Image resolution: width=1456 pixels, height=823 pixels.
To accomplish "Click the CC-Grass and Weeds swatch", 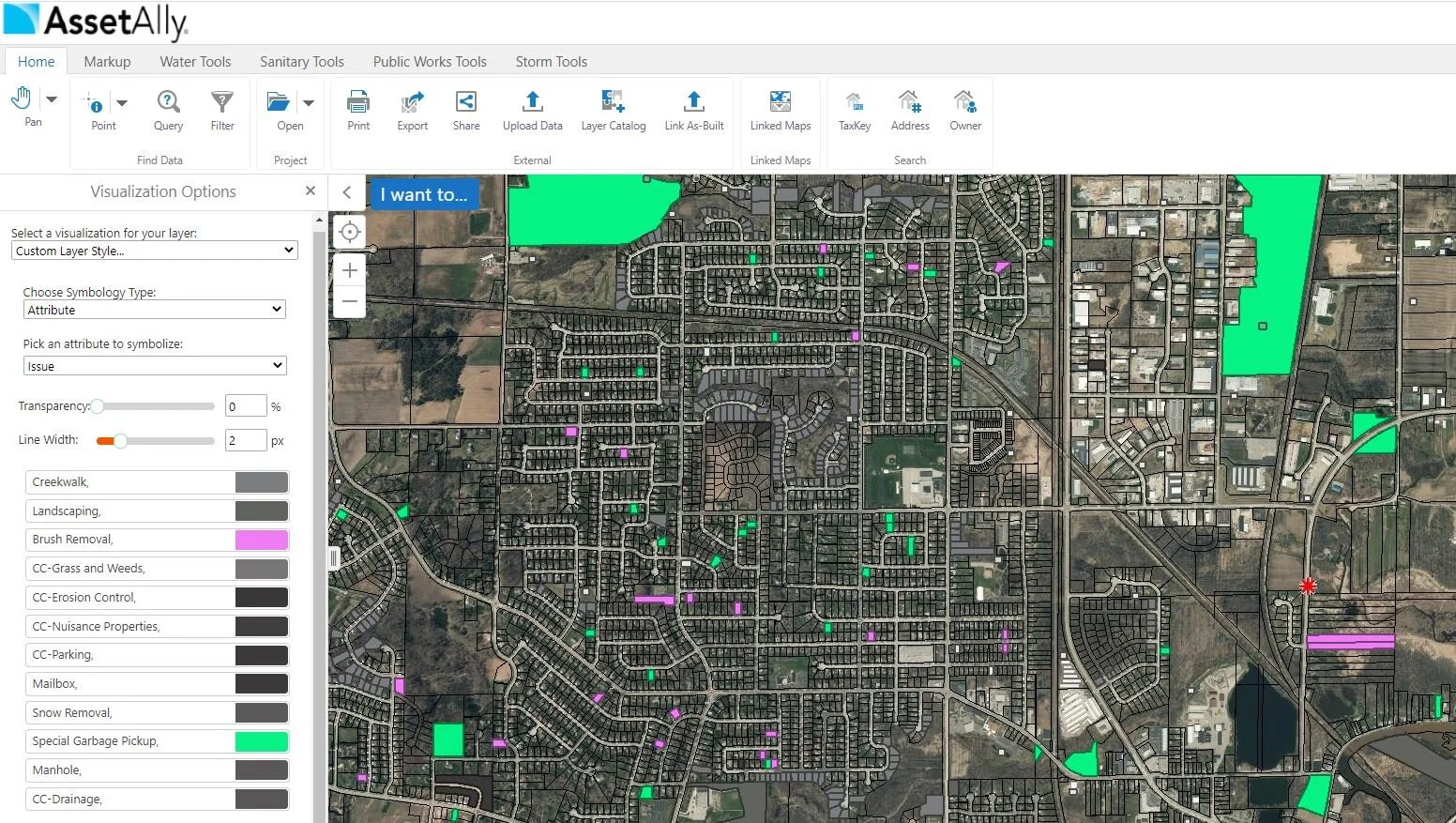I will click(x=262, y=569).
